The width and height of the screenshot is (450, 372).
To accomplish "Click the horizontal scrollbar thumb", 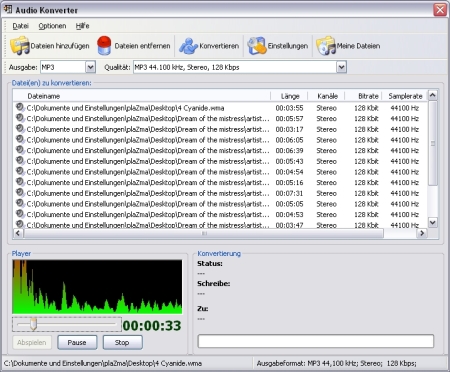I will [x=204, y=233].
